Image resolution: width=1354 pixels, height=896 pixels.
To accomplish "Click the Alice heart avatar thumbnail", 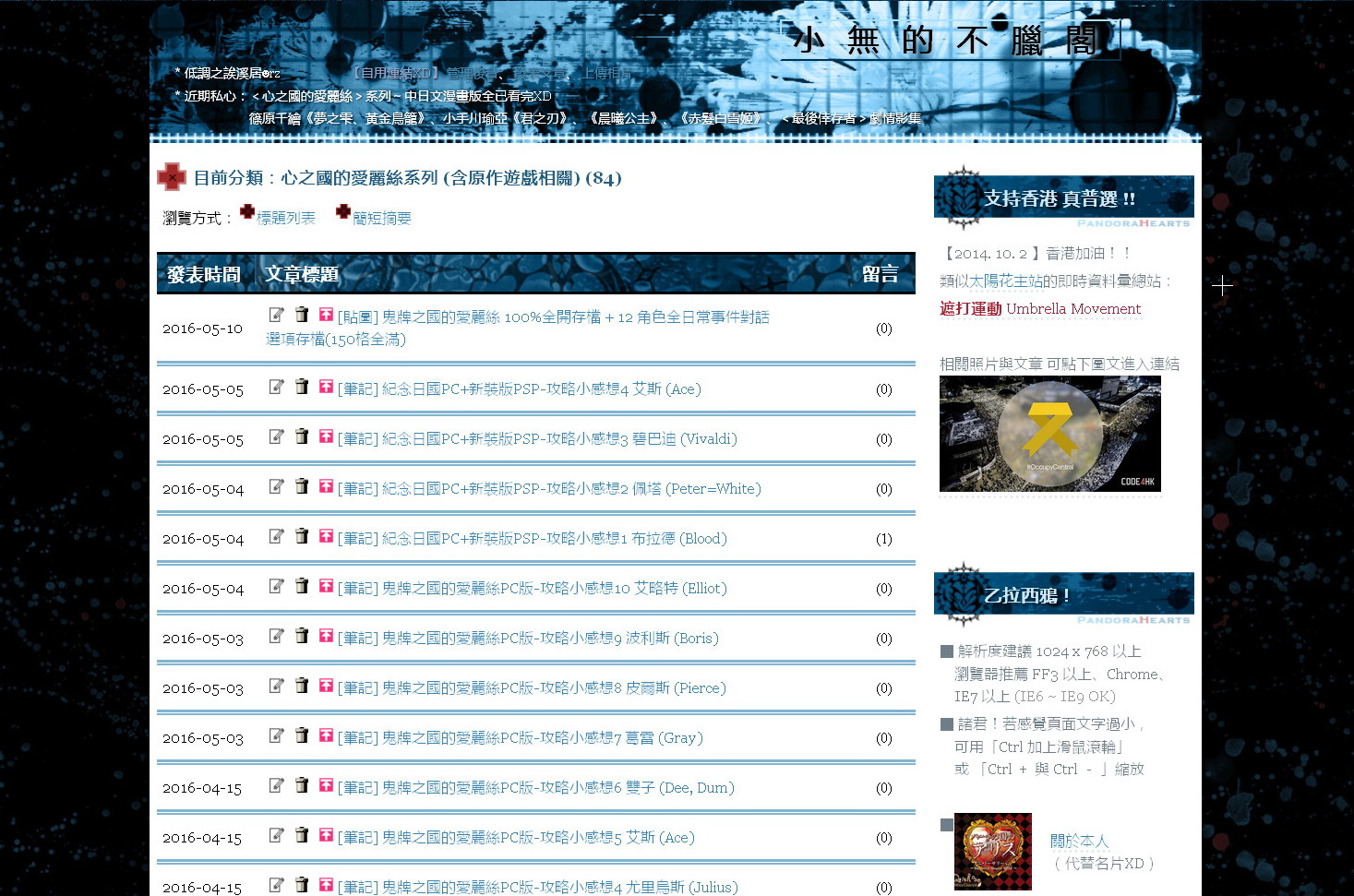I will [x=993, y=852].
